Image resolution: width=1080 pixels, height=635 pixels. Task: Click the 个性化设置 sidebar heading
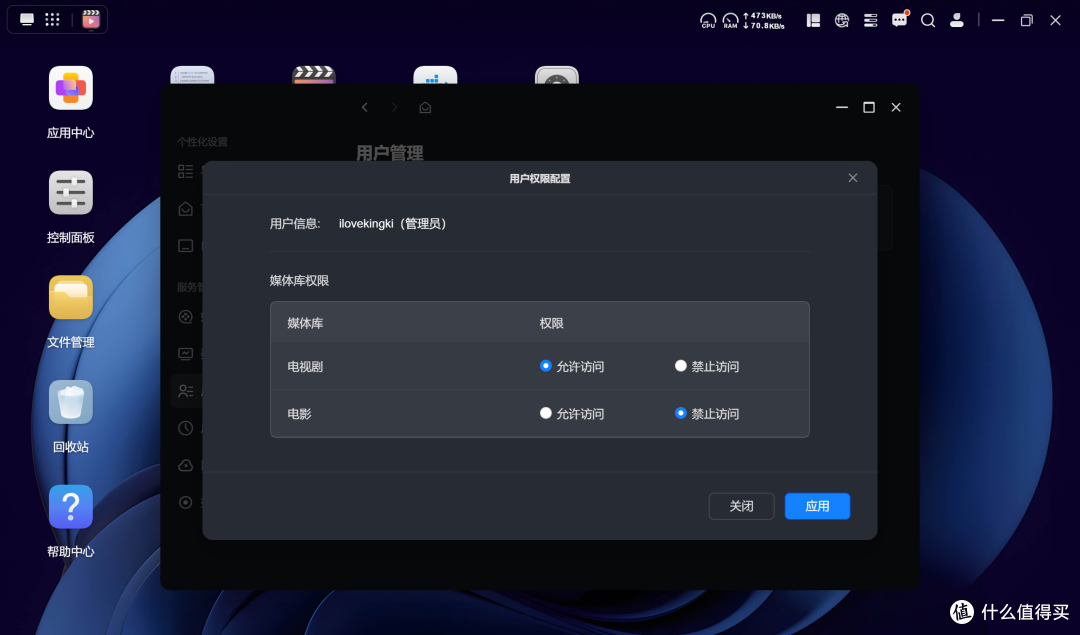point(202,142)
